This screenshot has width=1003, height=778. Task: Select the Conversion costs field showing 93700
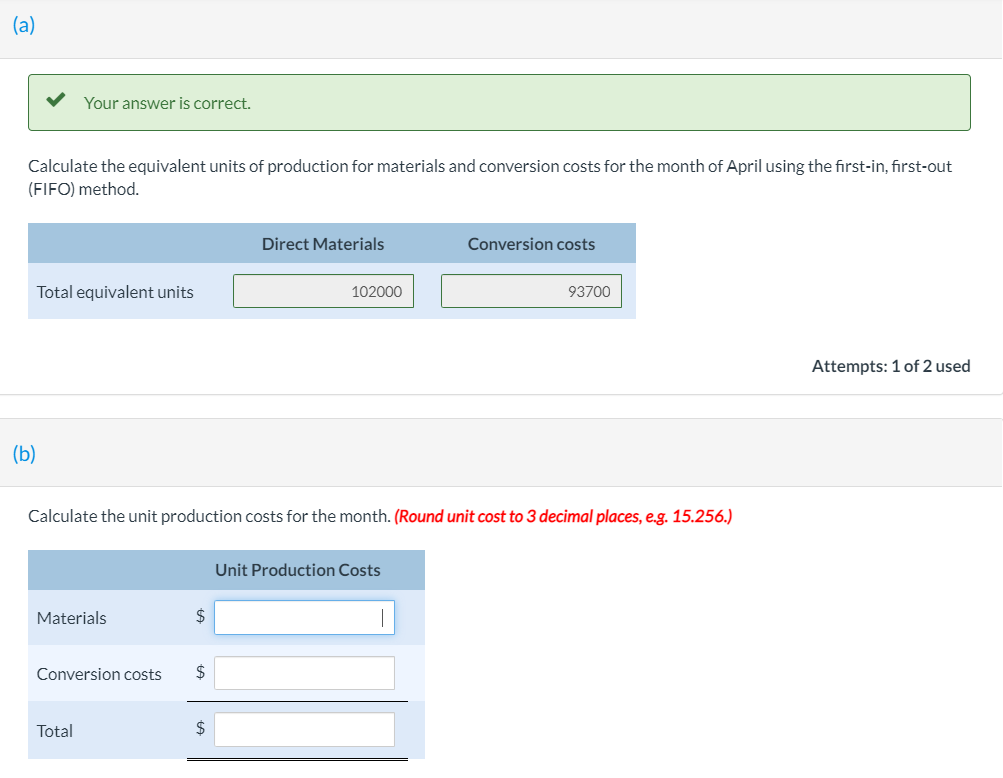point(531,291)
